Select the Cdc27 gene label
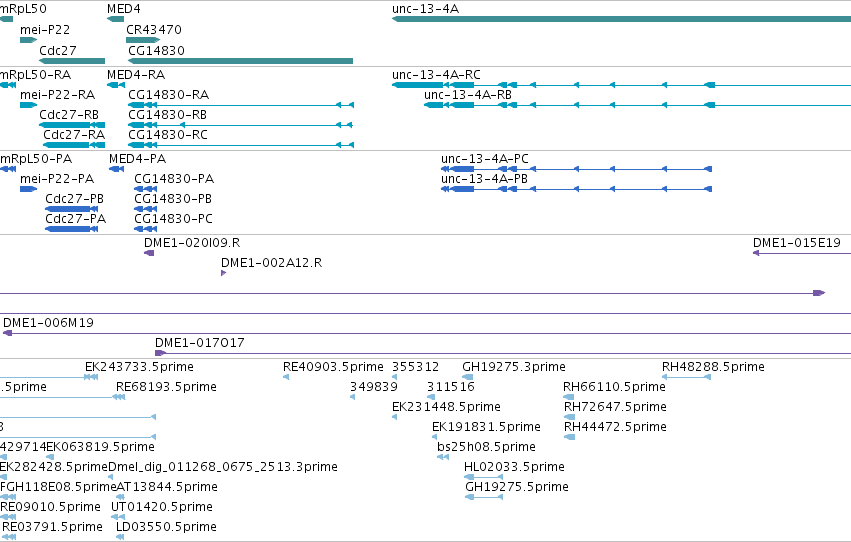The image size is (851, 542). tap(58, 50)
